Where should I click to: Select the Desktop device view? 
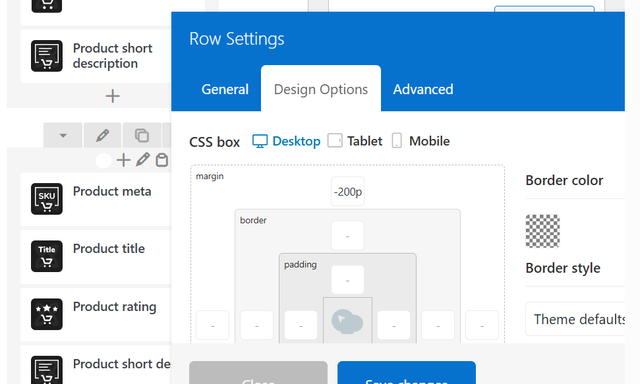(286, 141)
